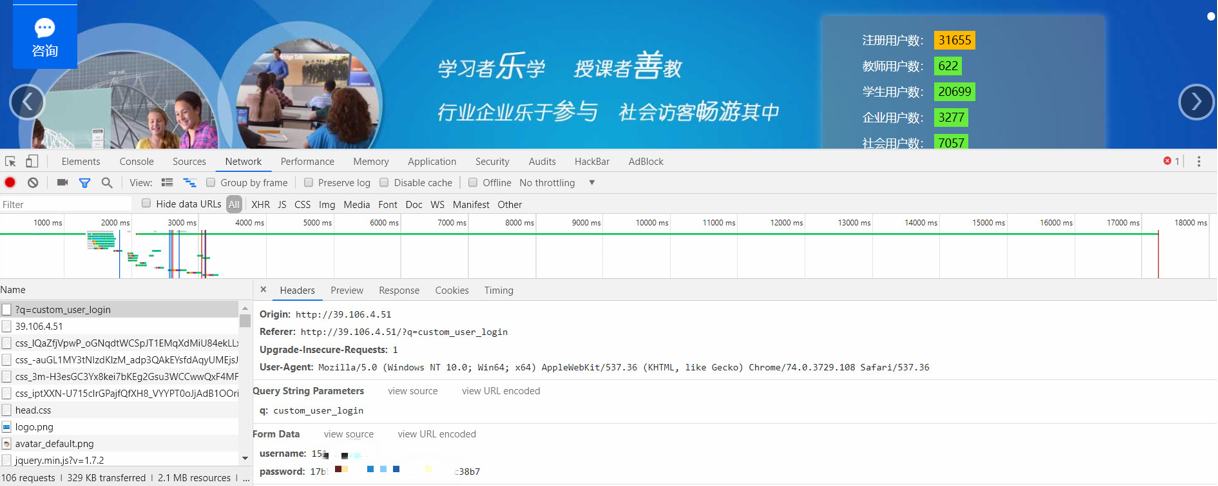Focus the network Filter input
This screenshot has width=1218, height=486.
[66, 204]
